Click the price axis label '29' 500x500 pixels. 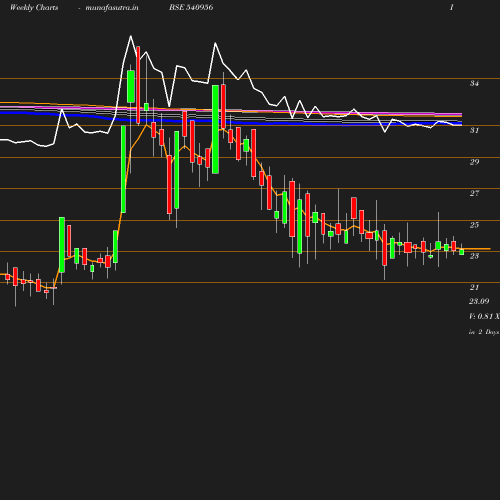[474, 162]
